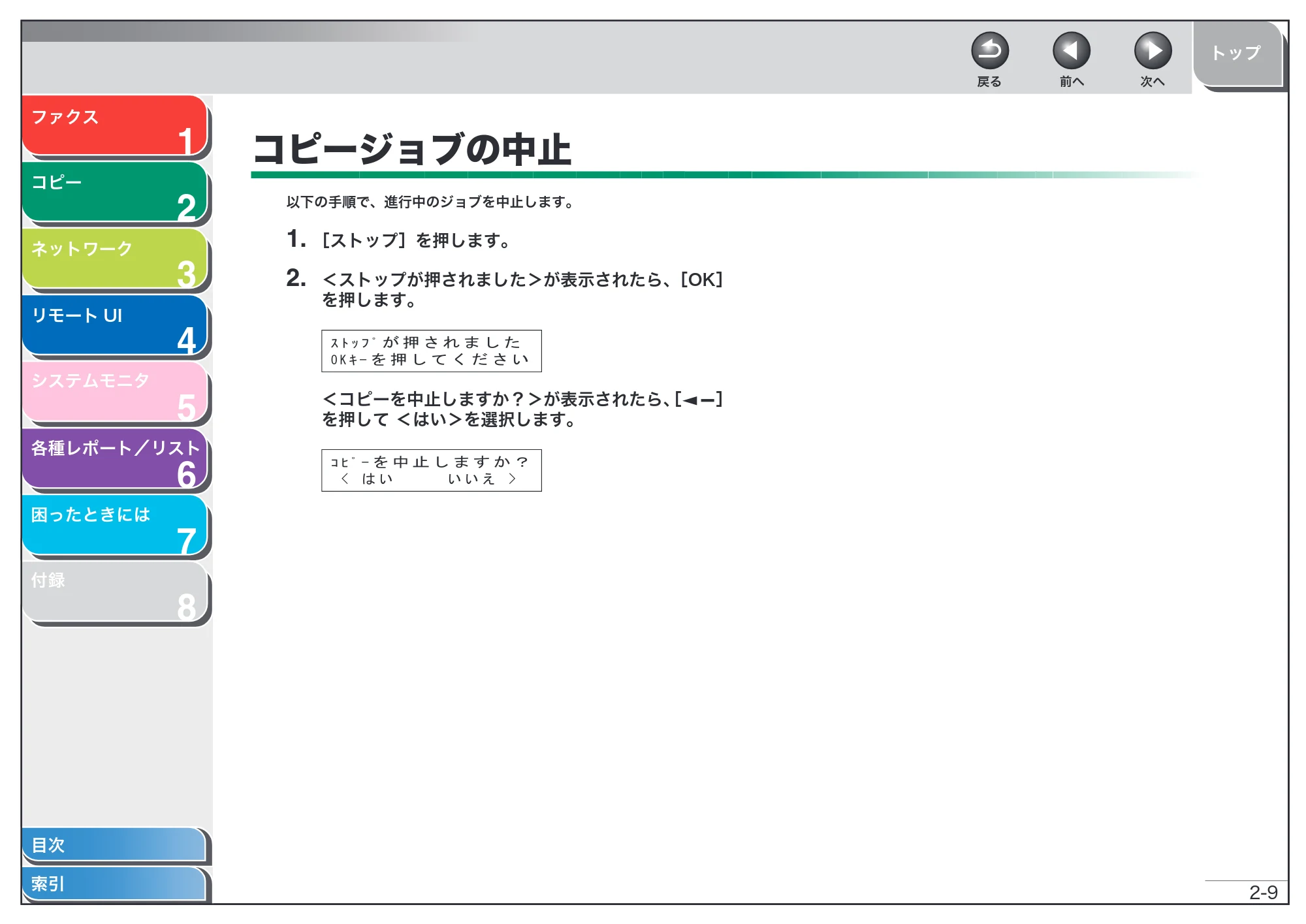Click the コピージョブの中止 page heading

[x=411, y=149]
